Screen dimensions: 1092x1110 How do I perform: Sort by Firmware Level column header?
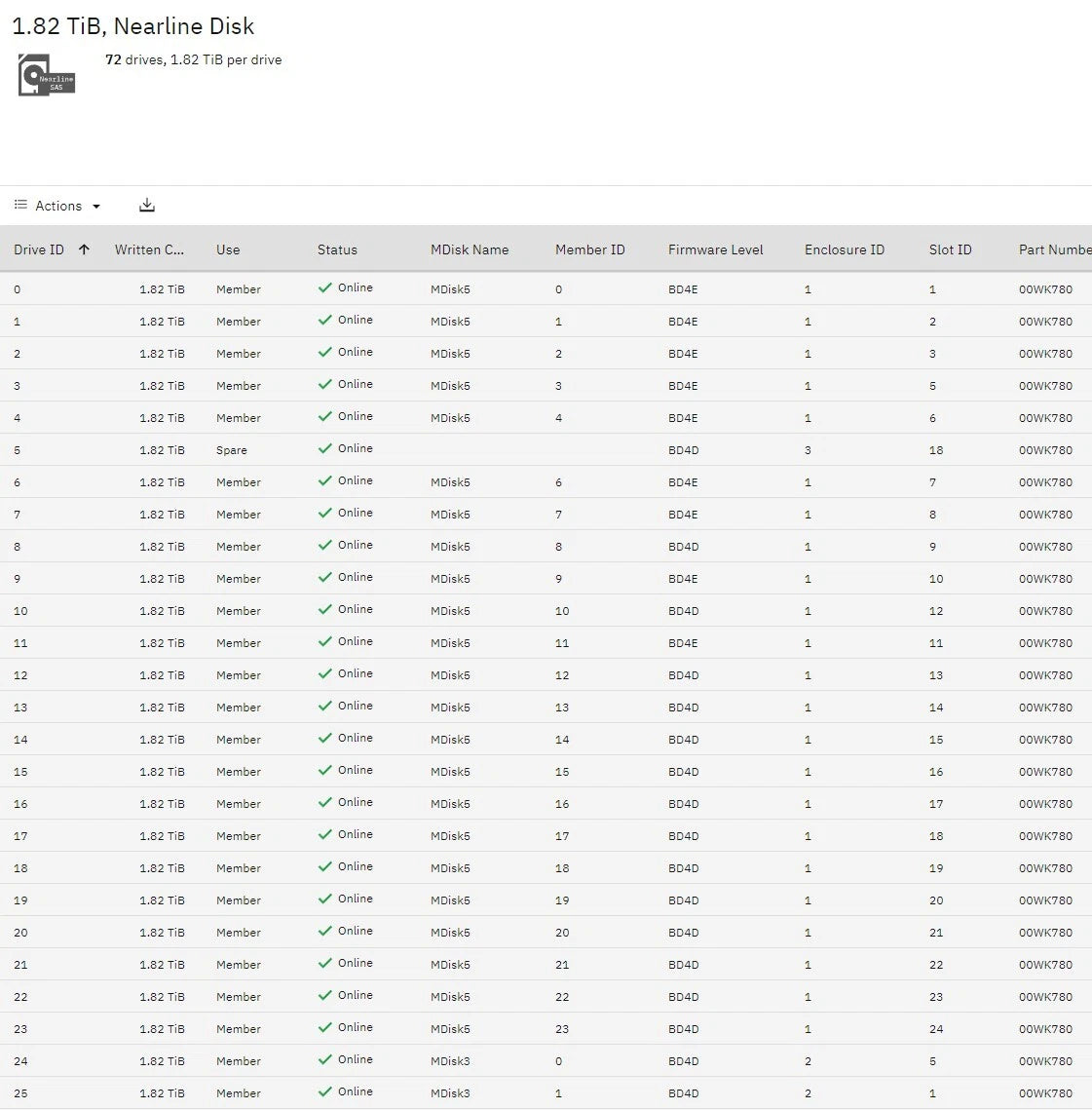tap(715, 249)
